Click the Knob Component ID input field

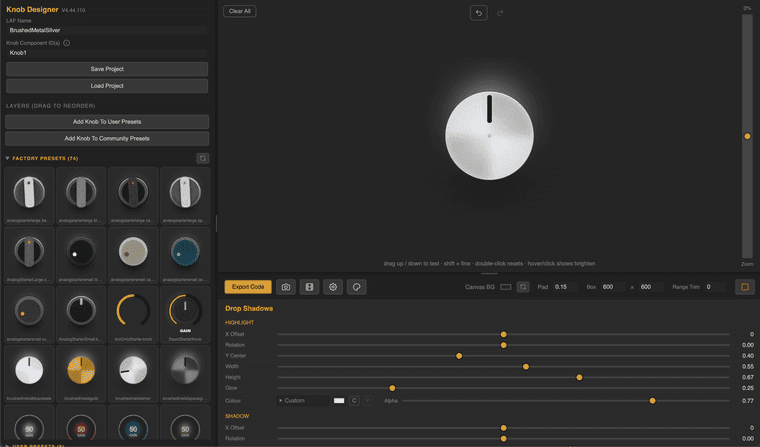click(107, 53)
